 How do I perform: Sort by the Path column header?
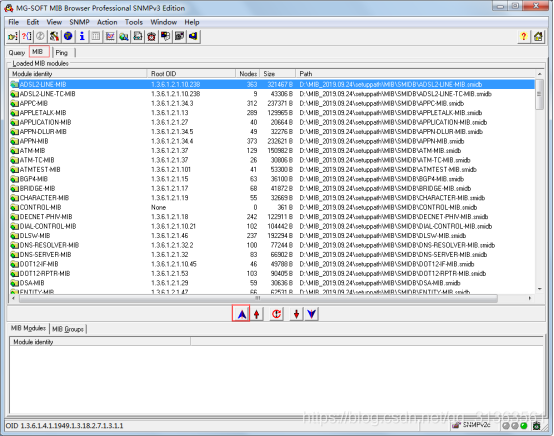point(416,73)
